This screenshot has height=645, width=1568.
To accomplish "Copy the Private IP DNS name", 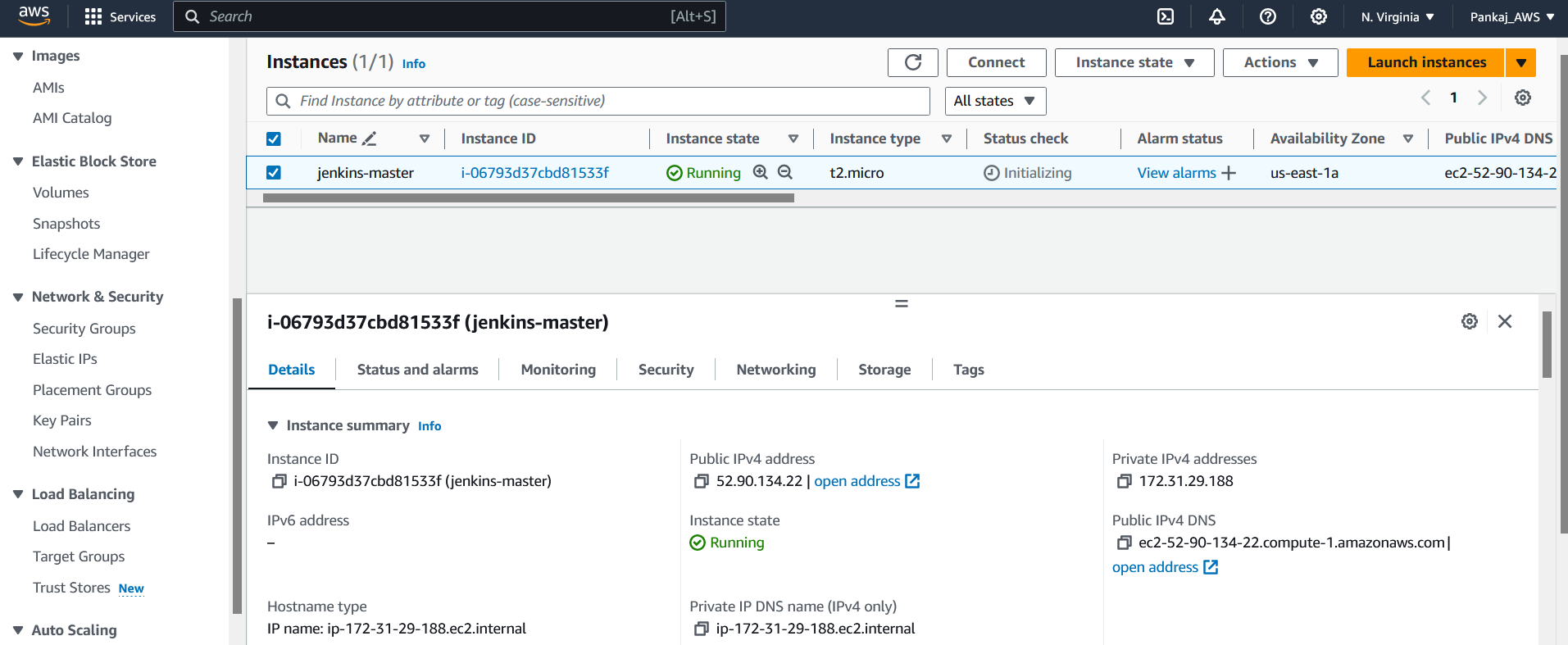I will pyautogui.click(x=701, y=629).
